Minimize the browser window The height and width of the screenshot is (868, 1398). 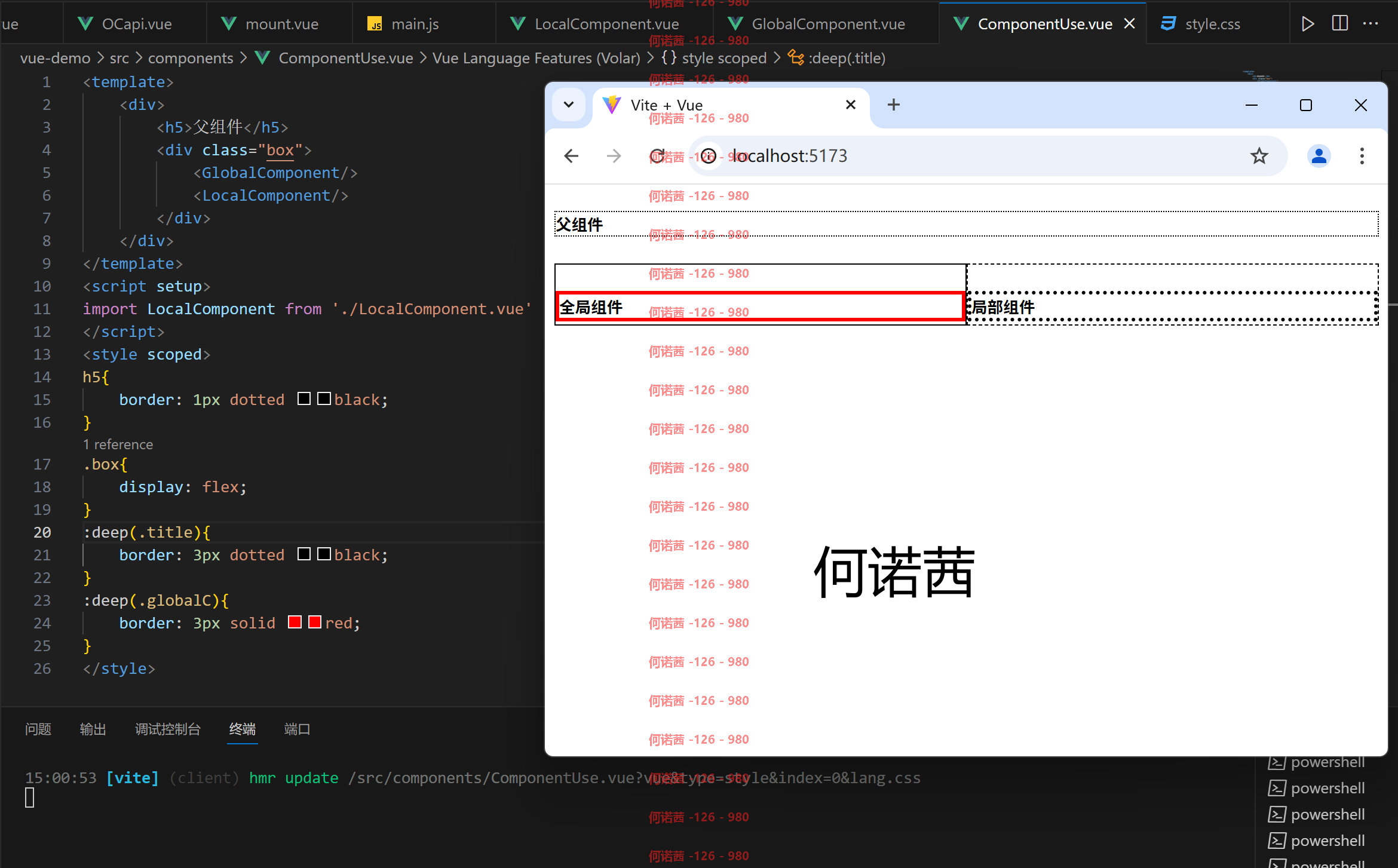pos(1252,105)
